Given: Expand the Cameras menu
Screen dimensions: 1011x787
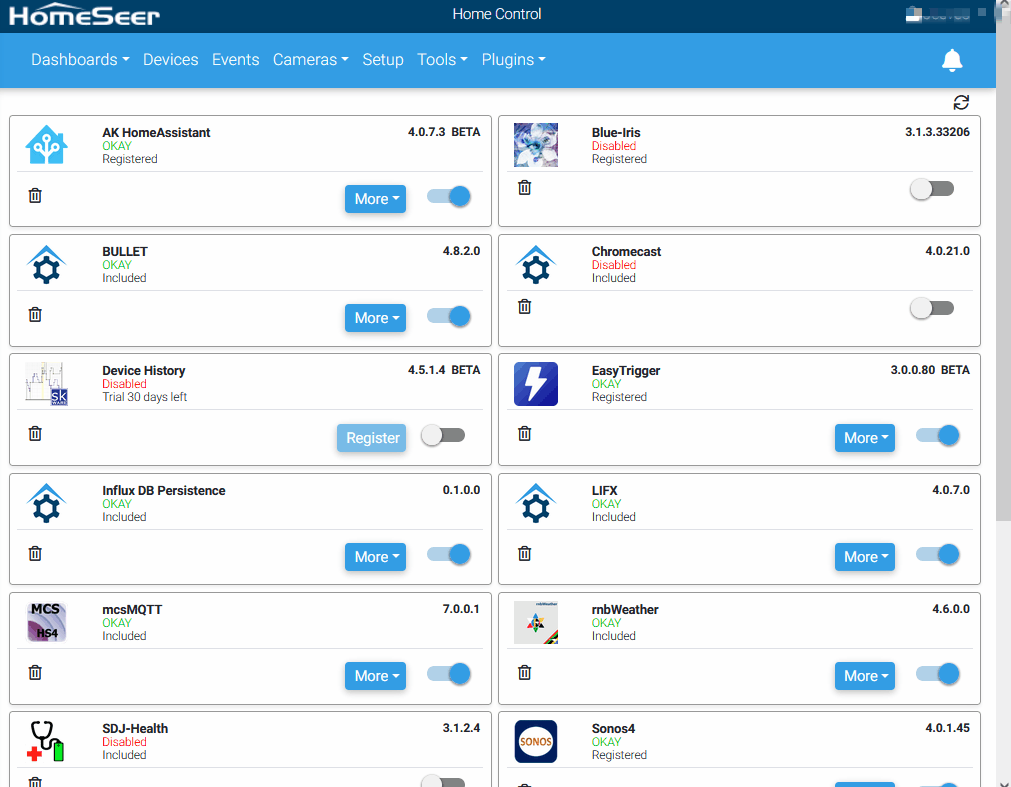Looking at the screenshot, I should pos(310,59).
